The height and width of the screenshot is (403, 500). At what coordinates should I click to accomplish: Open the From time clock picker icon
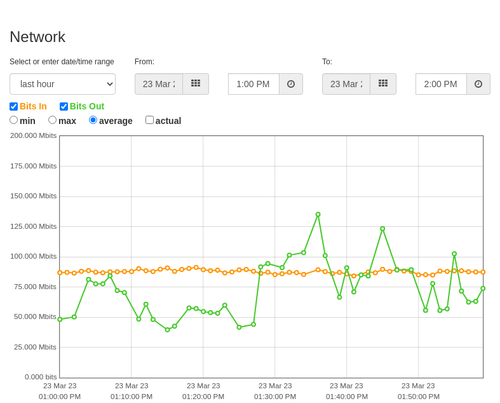coord(291,84)
